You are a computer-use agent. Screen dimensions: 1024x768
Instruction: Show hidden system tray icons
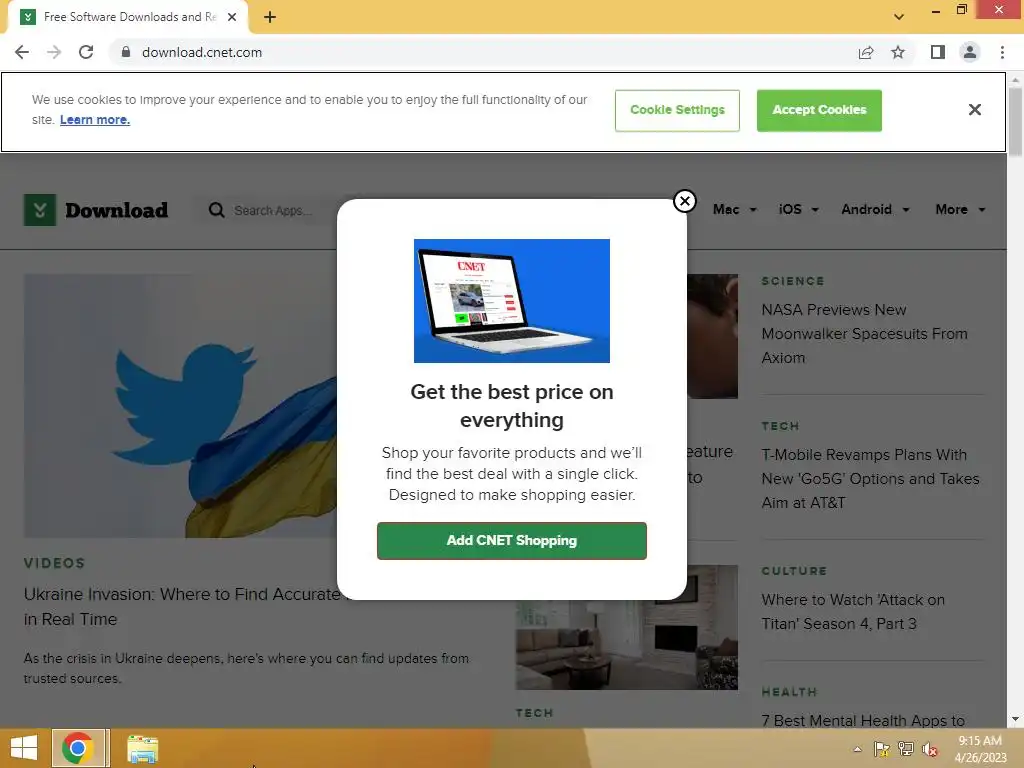pos(857,749)
